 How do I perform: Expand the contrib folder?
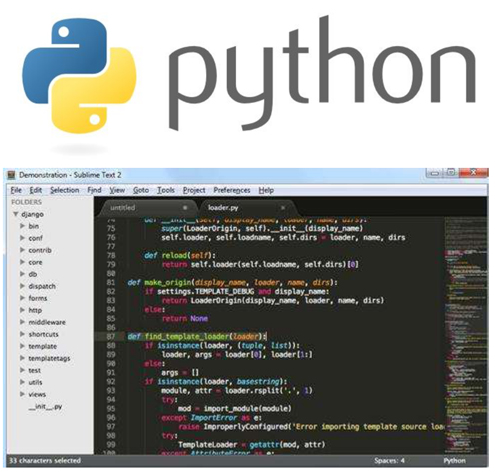point(22,250)
